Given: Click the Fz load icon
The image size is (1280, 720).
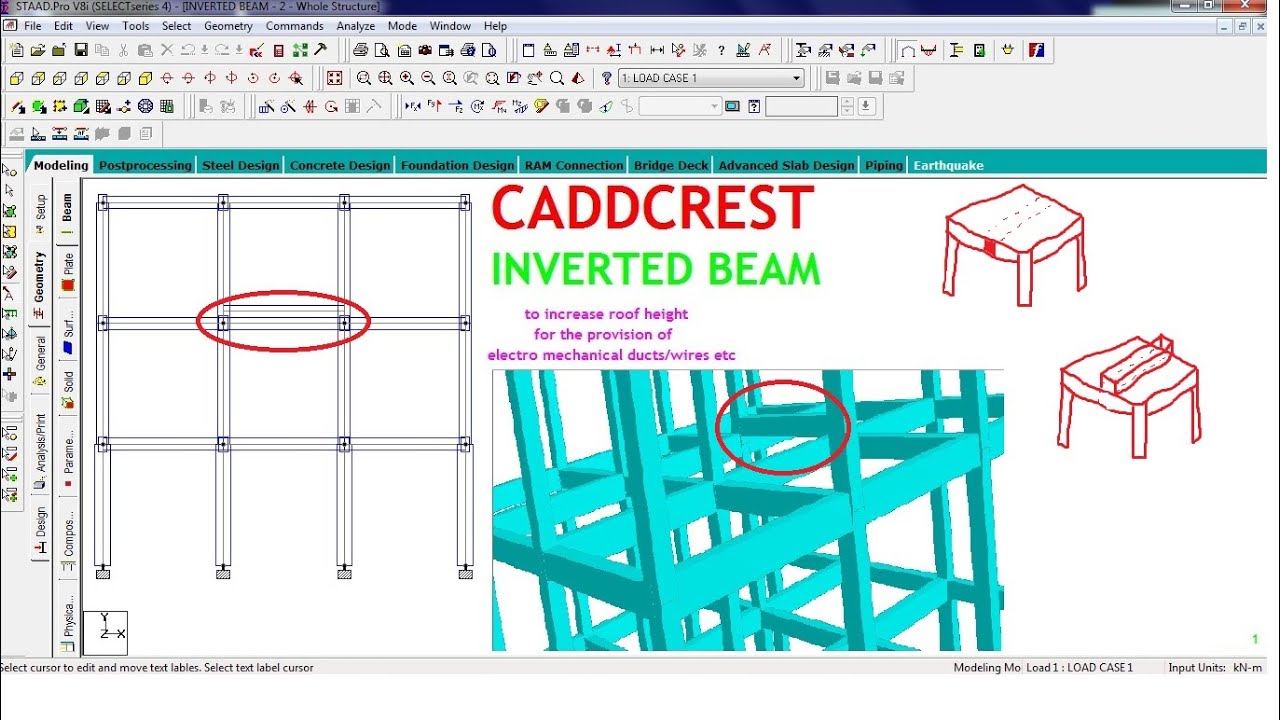Looking at the screenshot, I should point(456,106).
